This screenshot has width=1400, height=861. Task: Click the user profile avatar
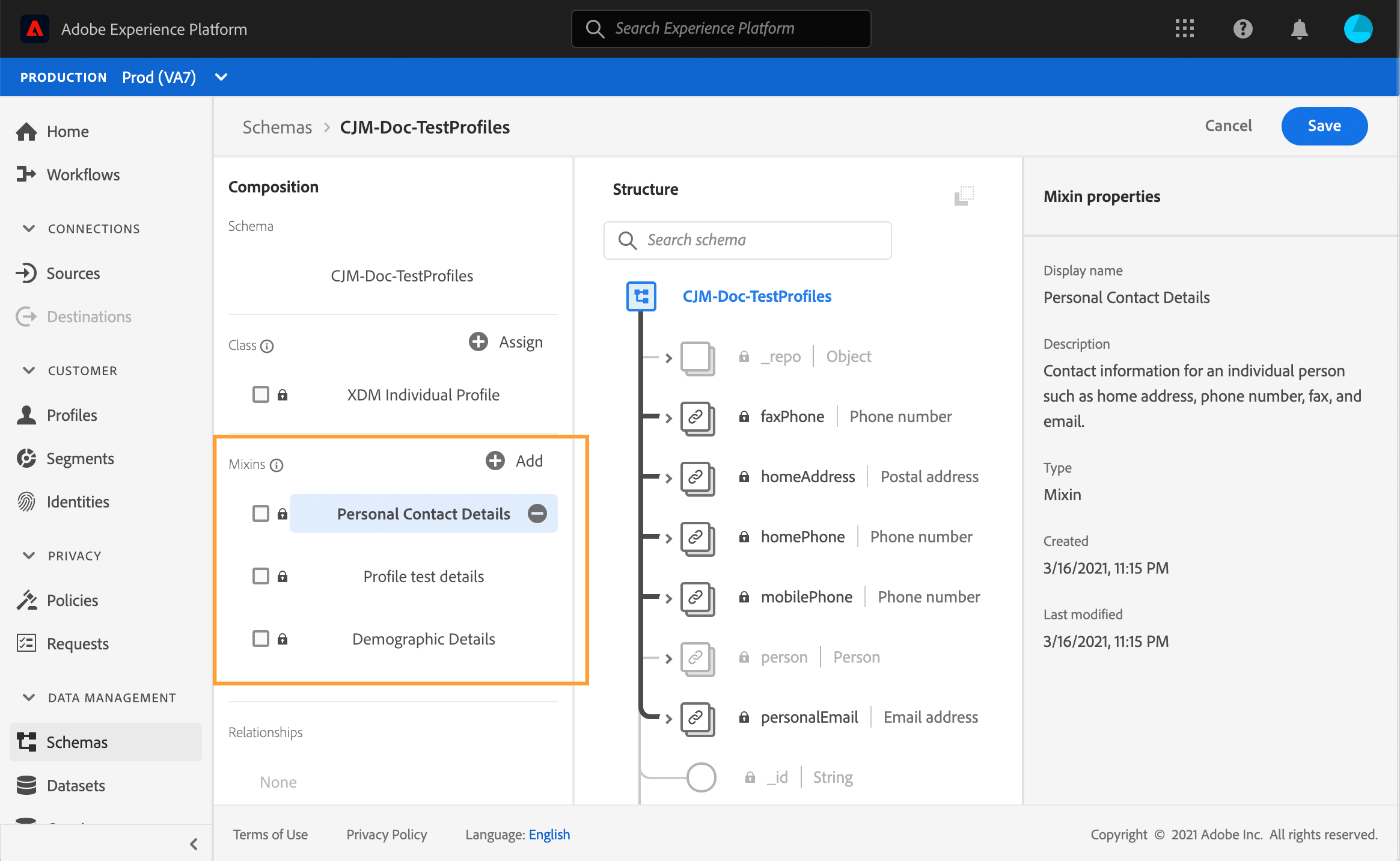click(1358, 29)
